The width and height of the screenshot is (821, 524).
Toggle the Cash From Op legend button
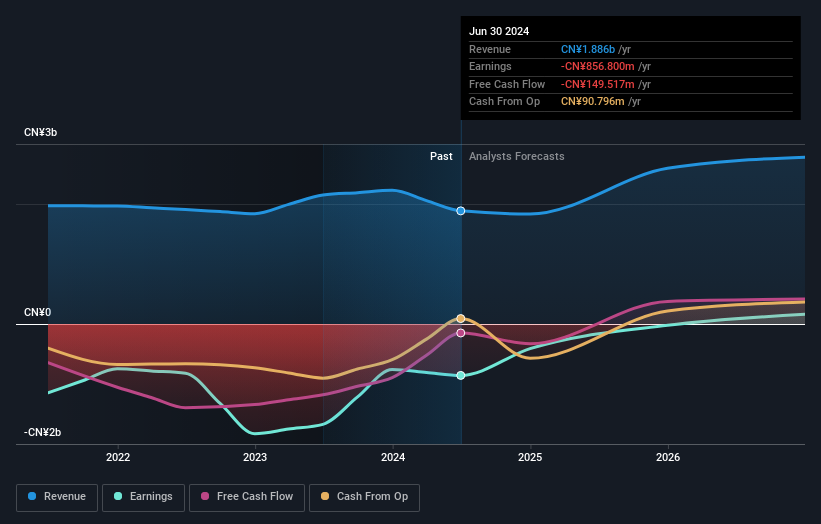(x=364, y=497)
